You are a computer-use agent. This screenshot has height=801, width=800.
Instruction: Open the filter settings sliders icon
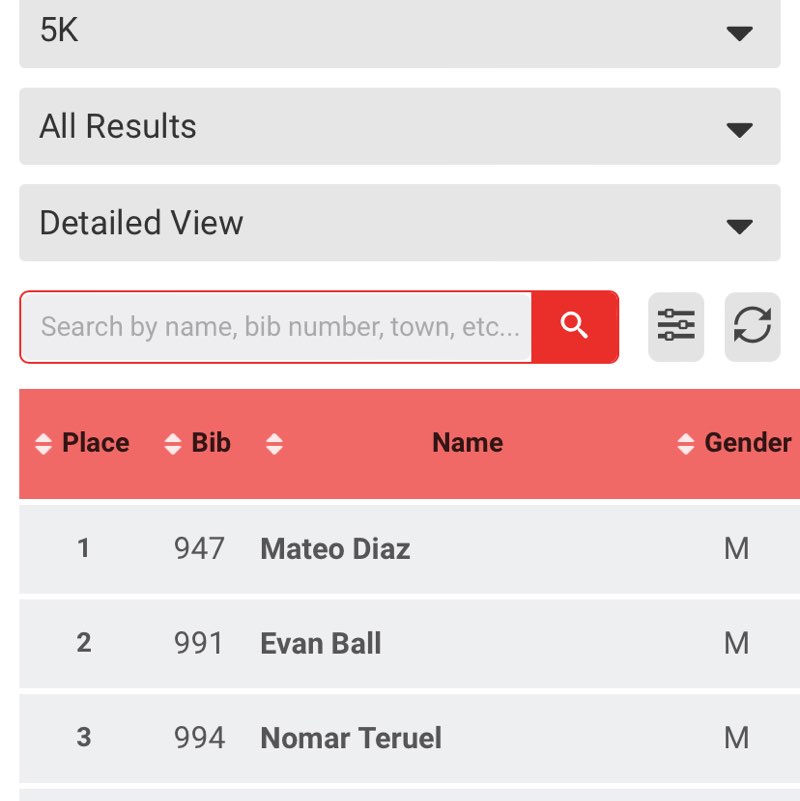coord(676,326)
